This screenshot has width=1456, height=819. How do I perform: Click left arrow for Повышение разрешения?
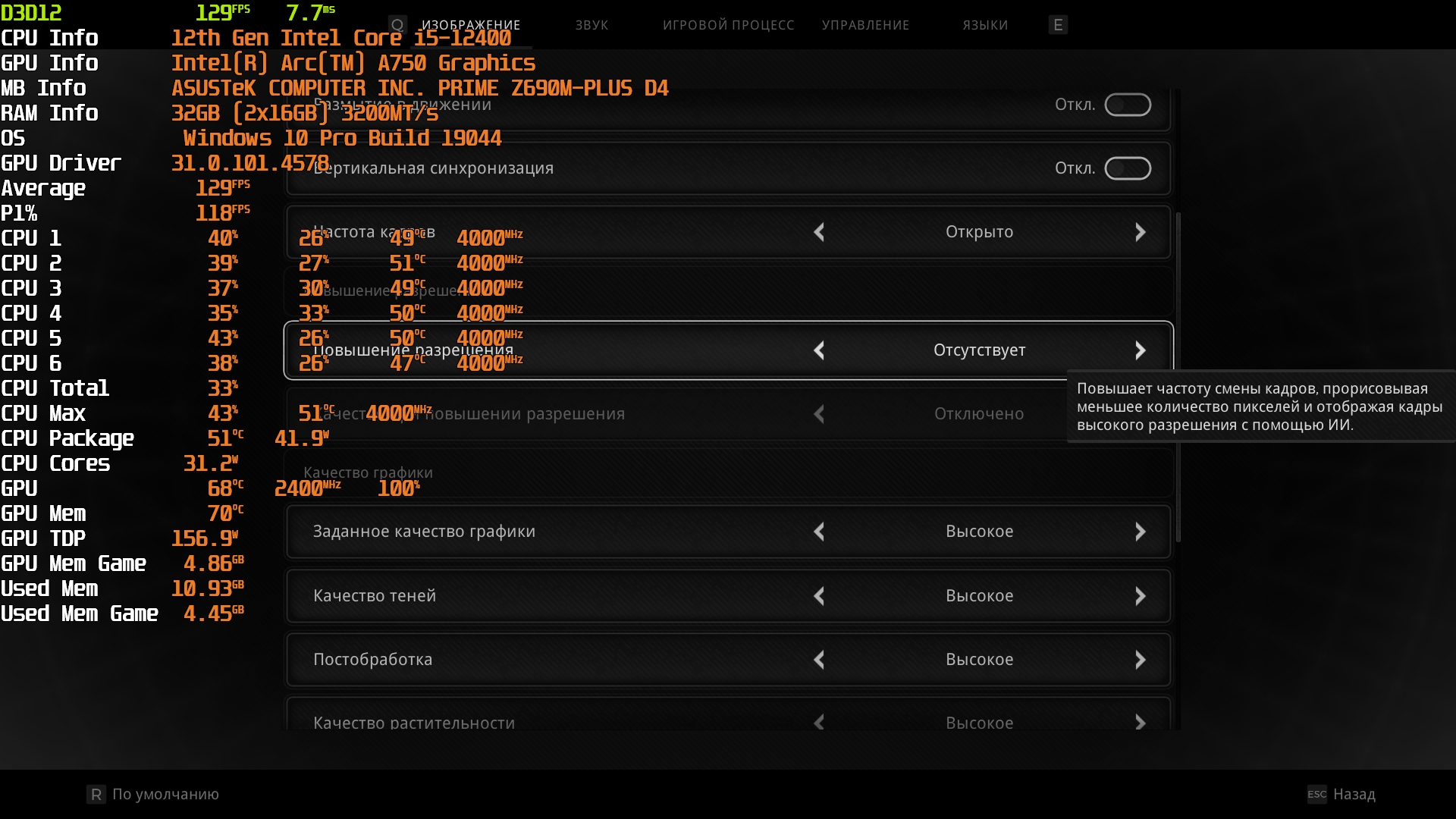click(x=819, y=350)
